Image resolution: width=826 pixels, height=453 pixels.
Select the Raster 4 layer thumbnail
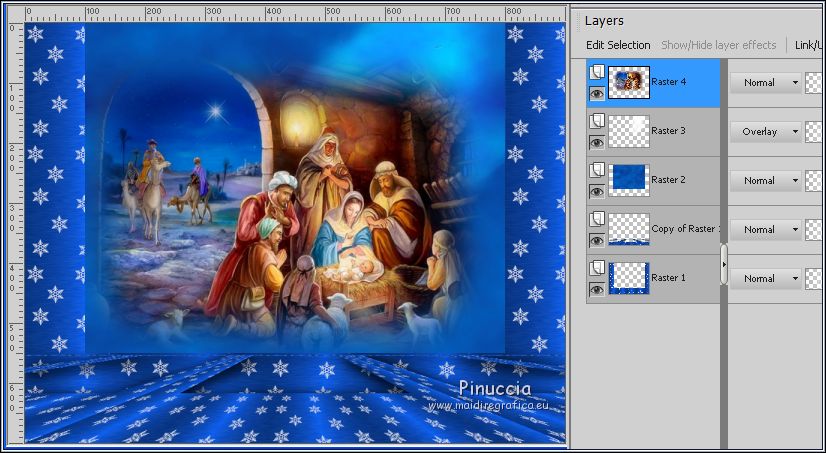(629, 82)
